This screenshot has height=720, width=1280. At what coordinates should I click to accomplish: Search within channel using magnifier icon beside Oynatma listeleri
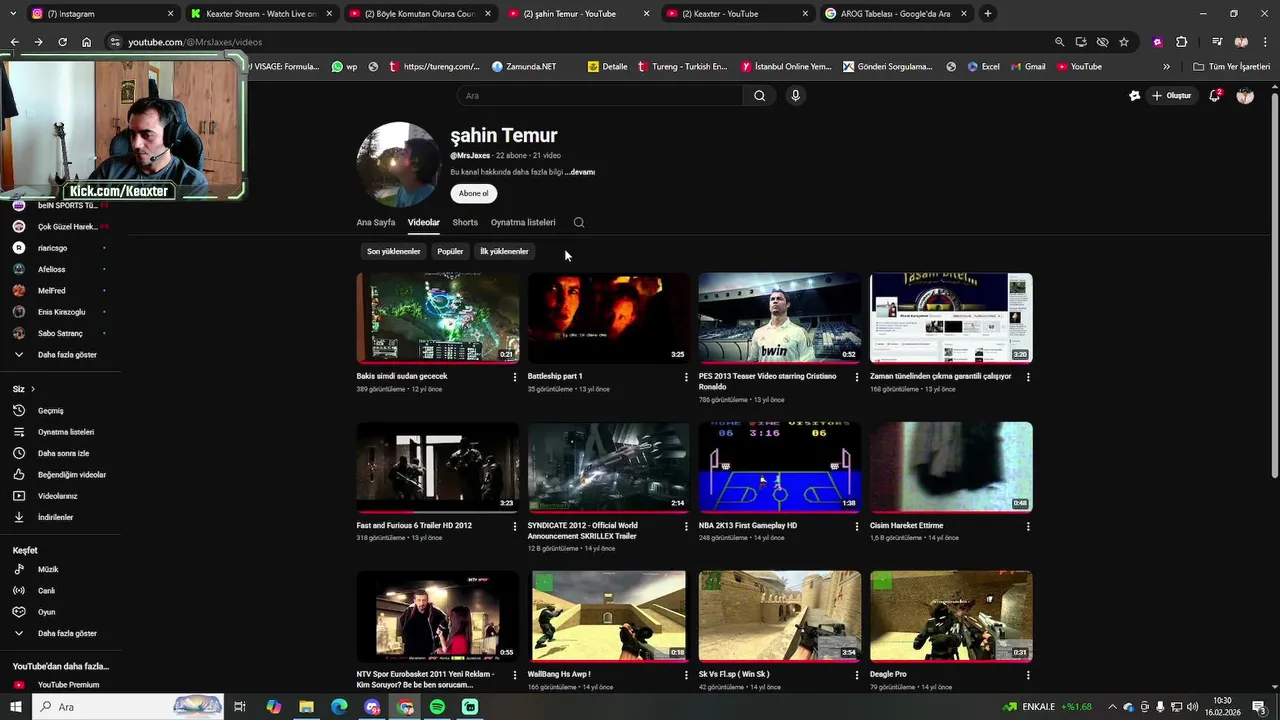[x=579, y=223]
